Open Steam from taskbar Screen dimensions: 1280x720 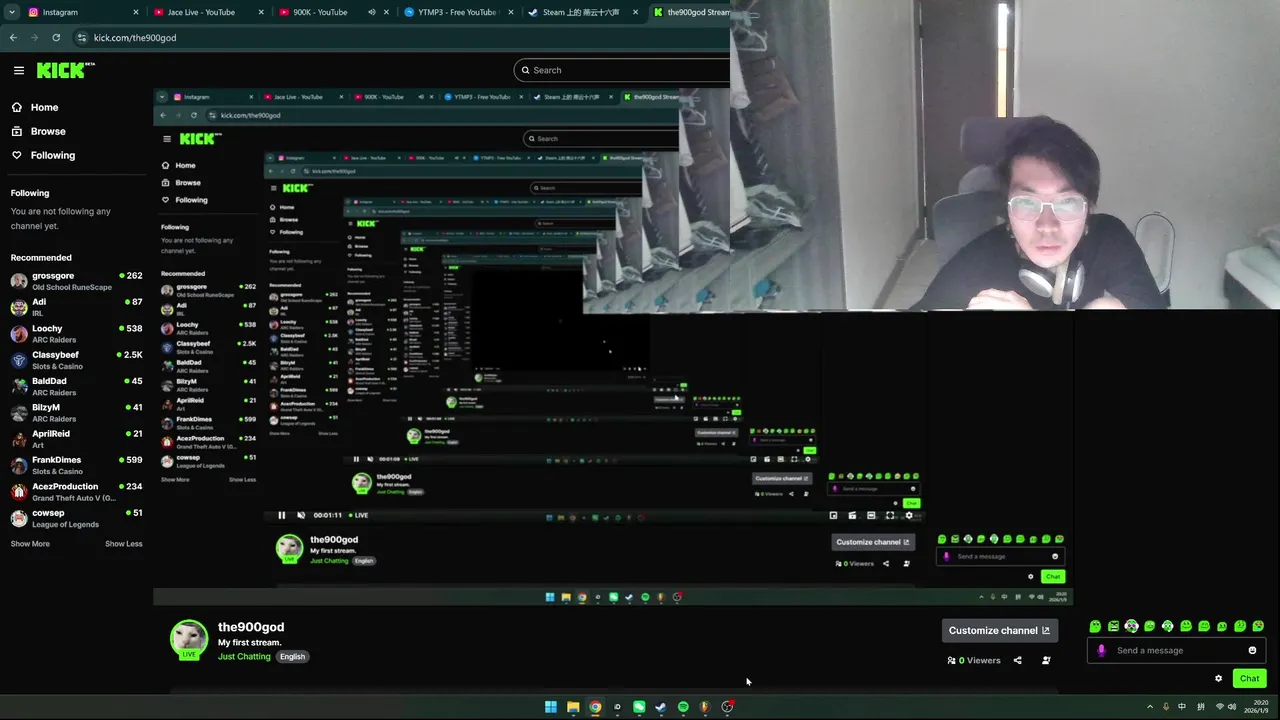[661, 707]
